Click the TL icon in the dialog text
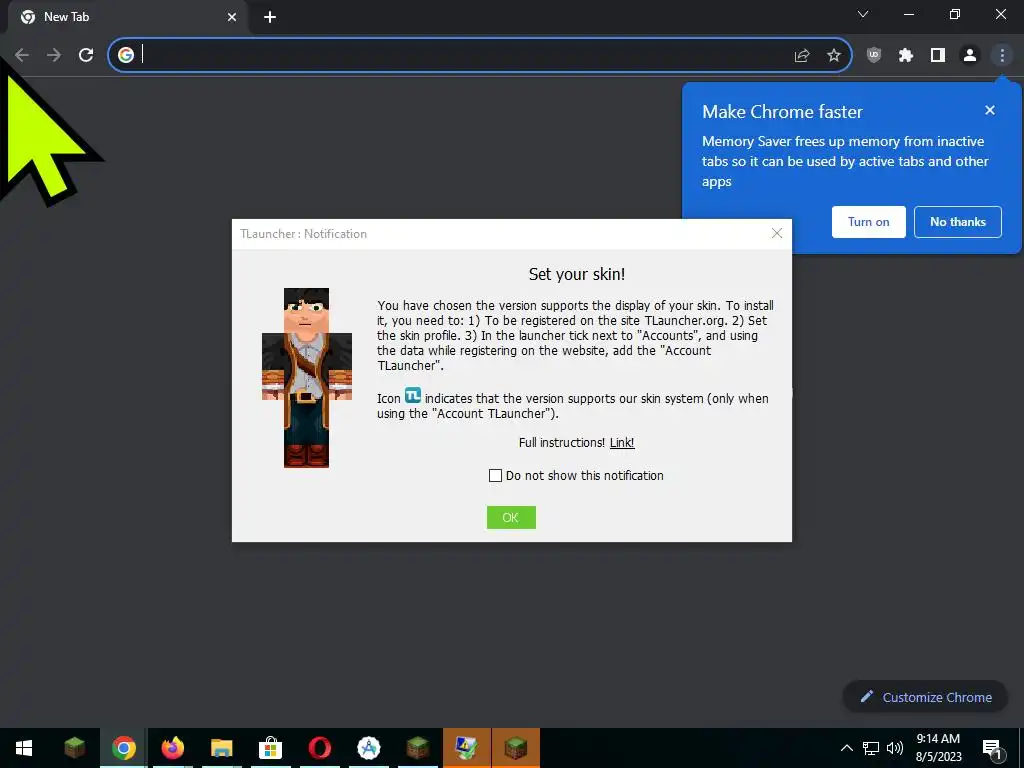1024x768 pixels. point(413,395)
